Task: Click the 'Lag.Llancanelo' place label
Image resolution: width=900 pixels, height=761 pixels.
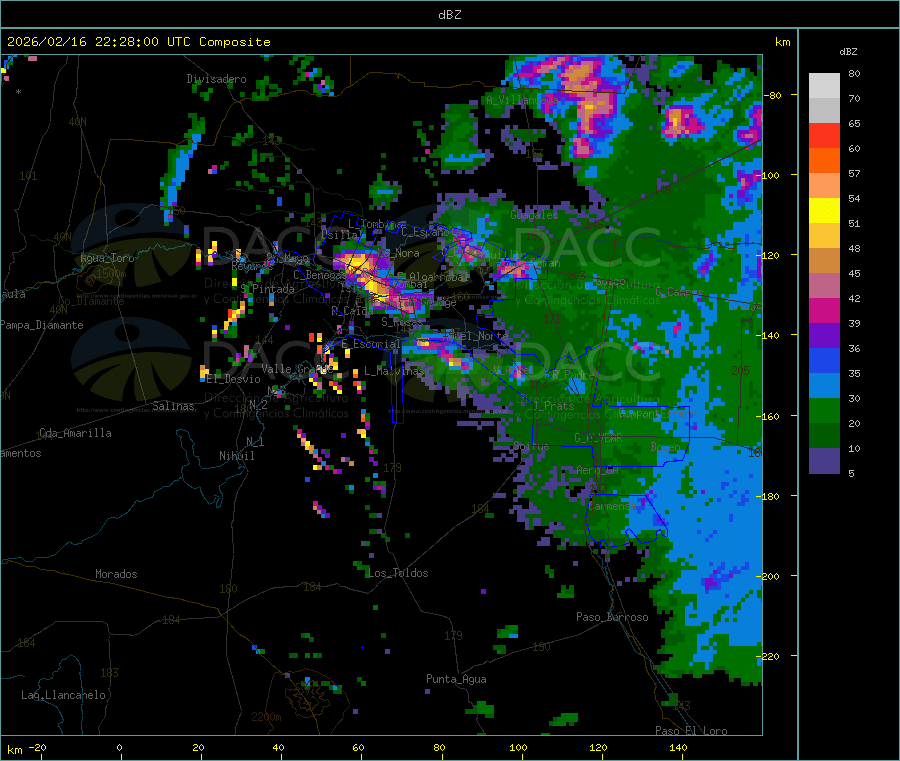Action: click(63, 695)
